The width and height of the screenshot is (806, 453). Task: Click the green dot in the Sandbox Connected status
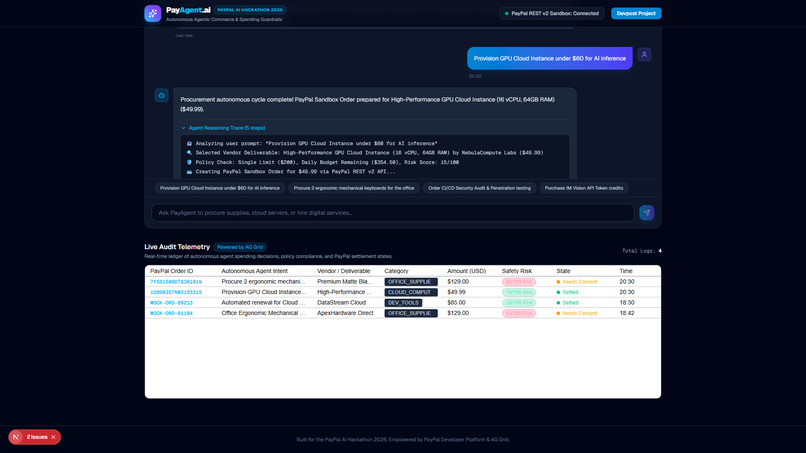(x=506, y=13)
